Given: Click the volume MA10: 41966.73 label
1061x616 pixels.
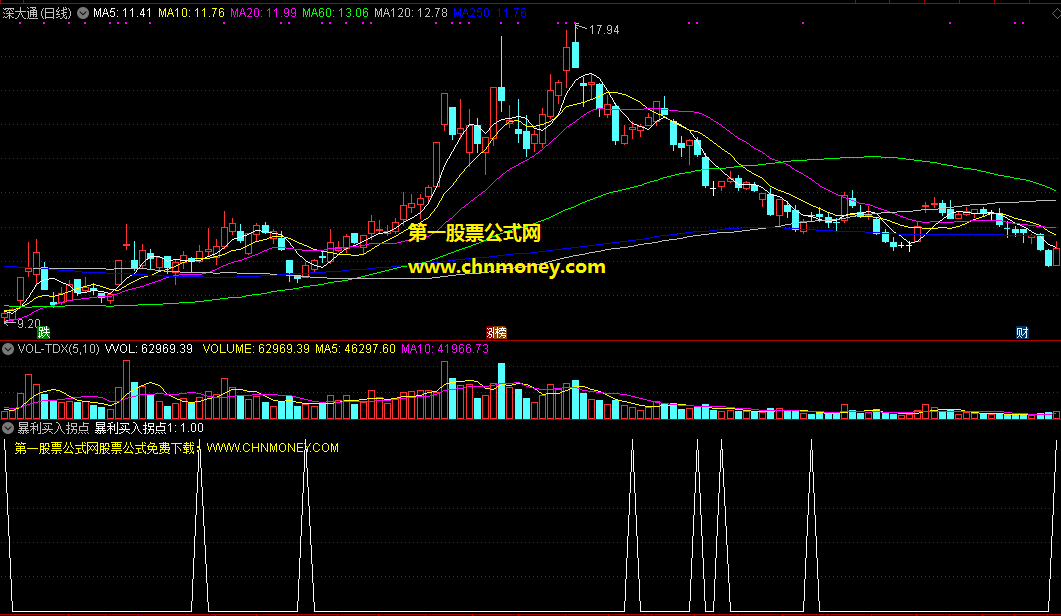Looking at the screenshot, I should pyautogui.click(x=445, y=349).
